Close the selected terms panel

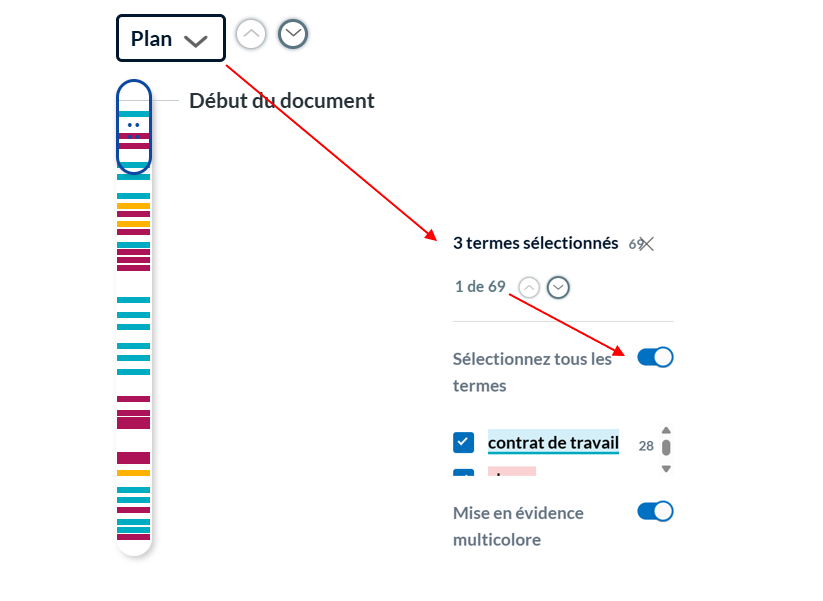click(647, 244)
